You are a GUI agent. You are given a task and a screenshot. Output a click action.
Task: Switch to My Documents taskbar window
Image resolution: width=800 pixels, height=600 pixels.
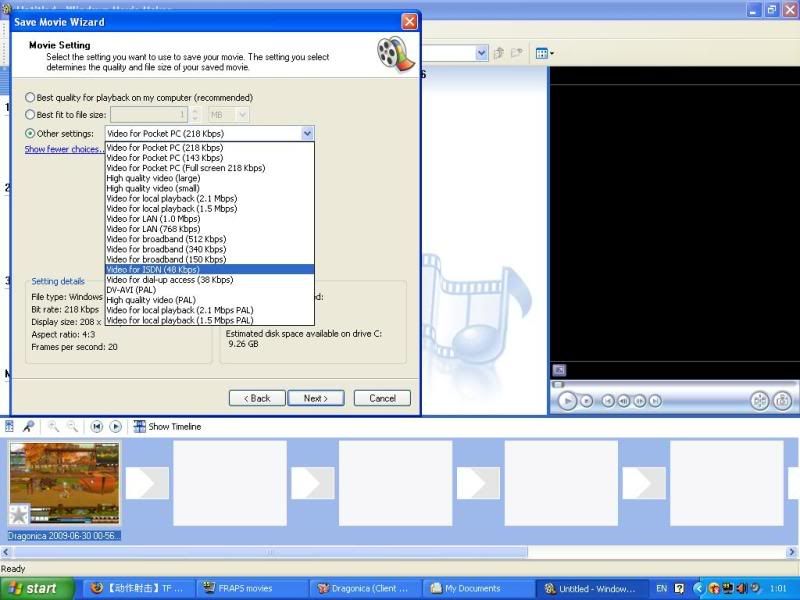click(x=479, y=589)
